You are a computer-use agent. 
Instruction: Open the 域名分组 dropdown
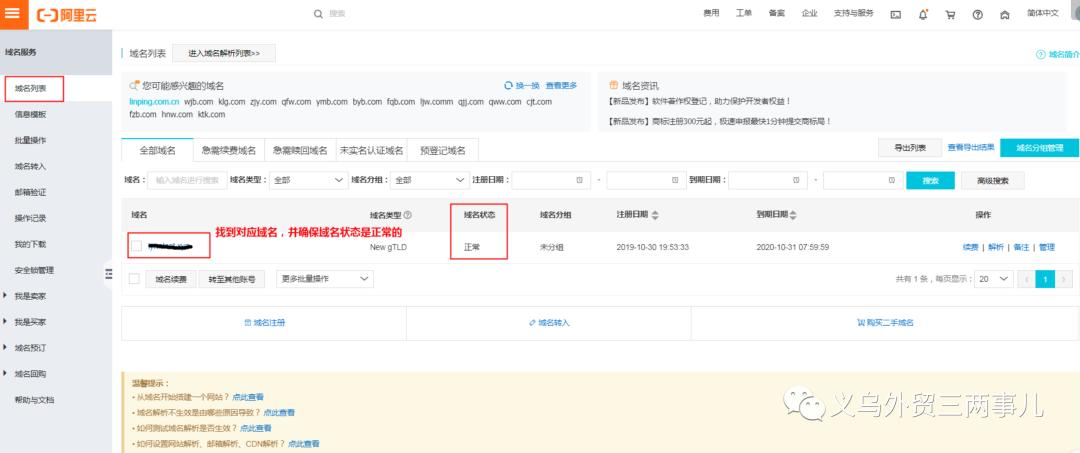[429, 180]
